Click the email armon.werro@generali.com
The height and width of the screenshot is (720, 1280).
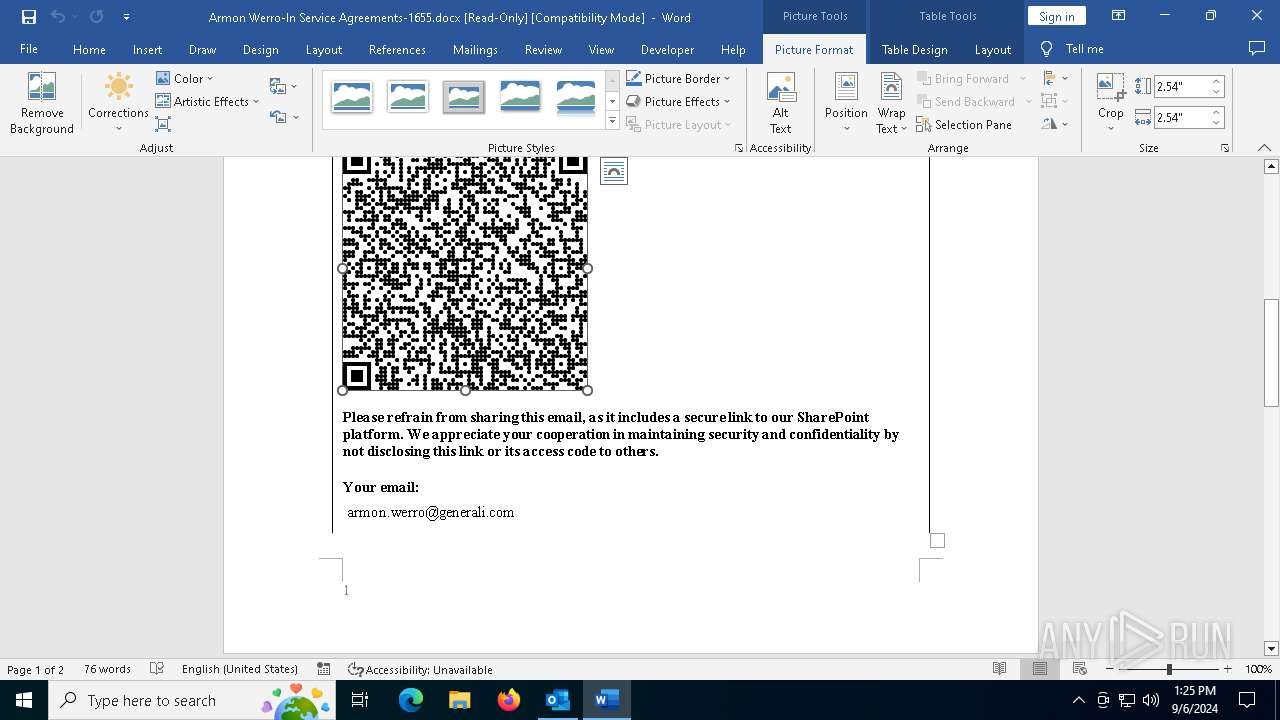pos(431,512)
